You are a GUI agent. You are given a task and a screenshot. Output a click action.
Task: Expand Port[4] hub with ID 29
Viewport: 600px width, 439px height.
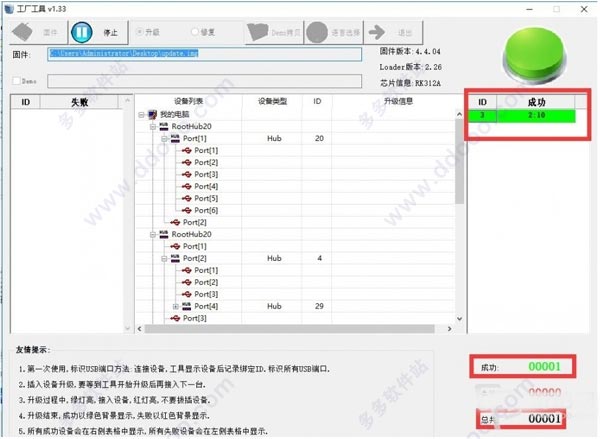coord(176,306)
